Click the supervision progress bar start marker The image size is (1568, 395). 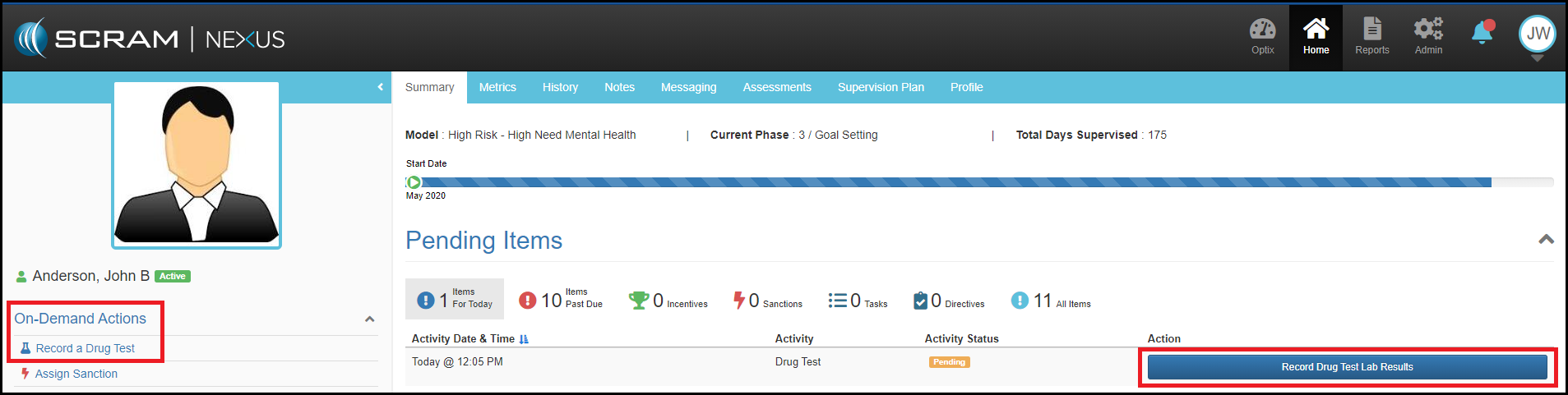[x=414, y=182]
